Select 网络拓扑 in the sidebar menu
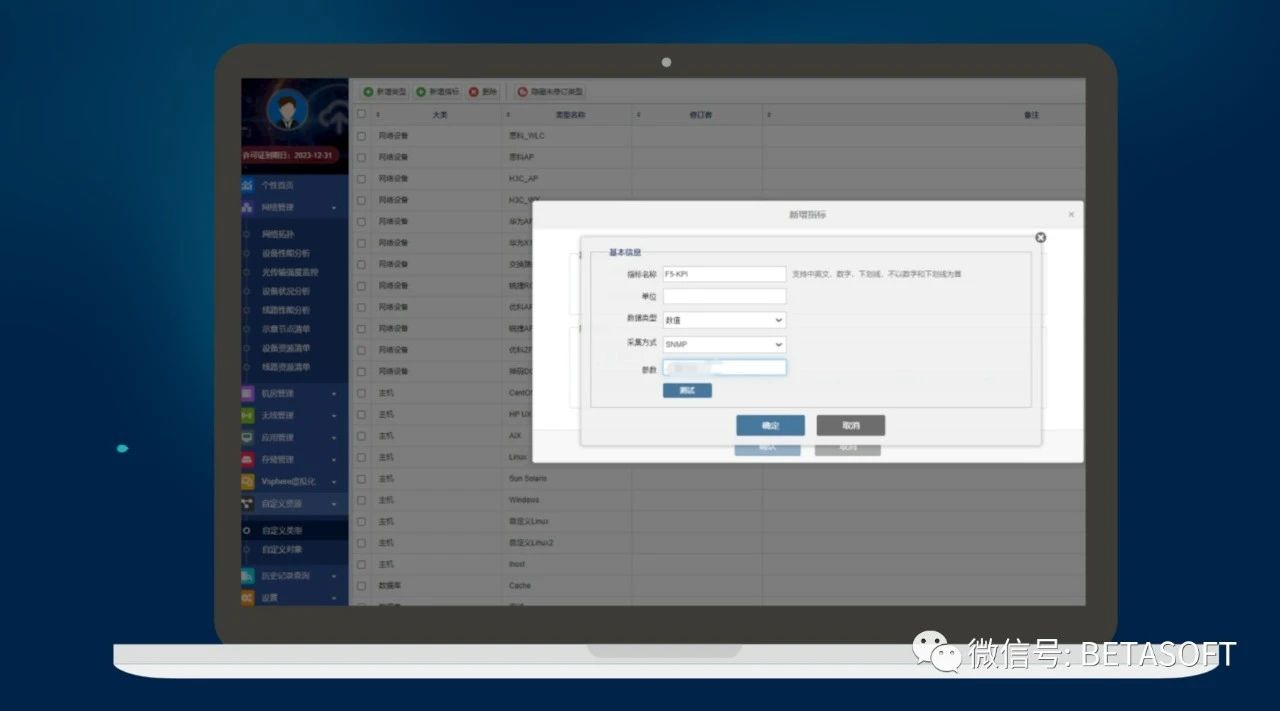Screen dimensions: 1280x711 tap(278, 234)
